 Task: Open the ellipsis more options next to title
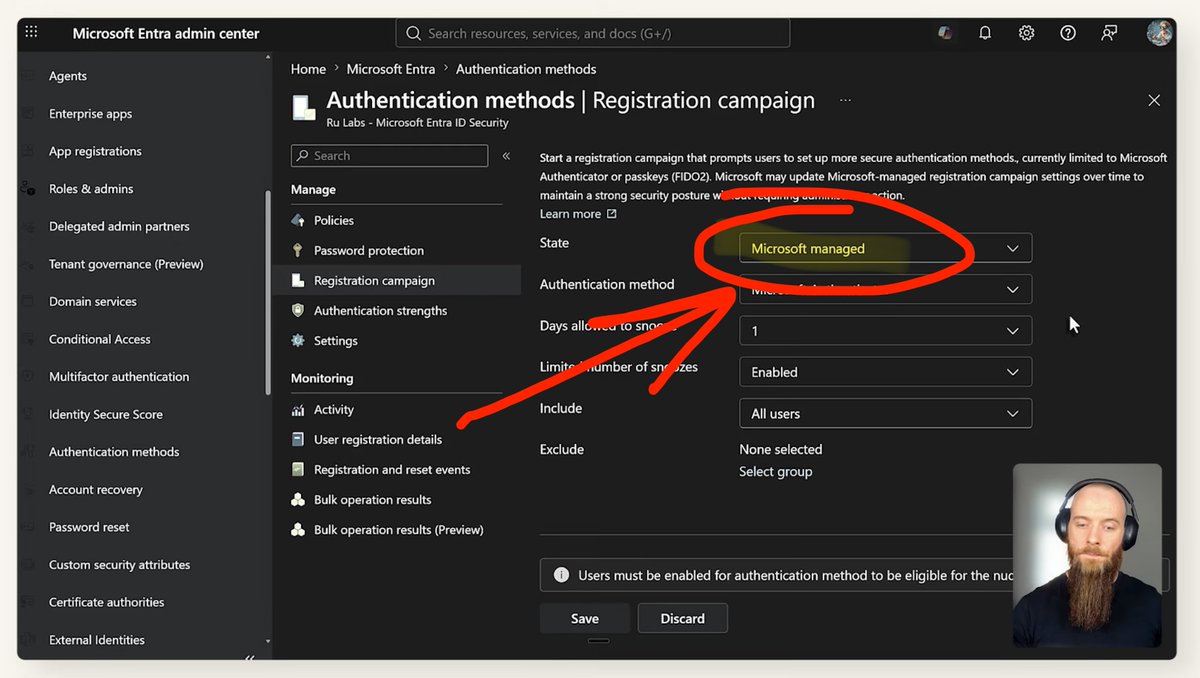coord(846,101)
